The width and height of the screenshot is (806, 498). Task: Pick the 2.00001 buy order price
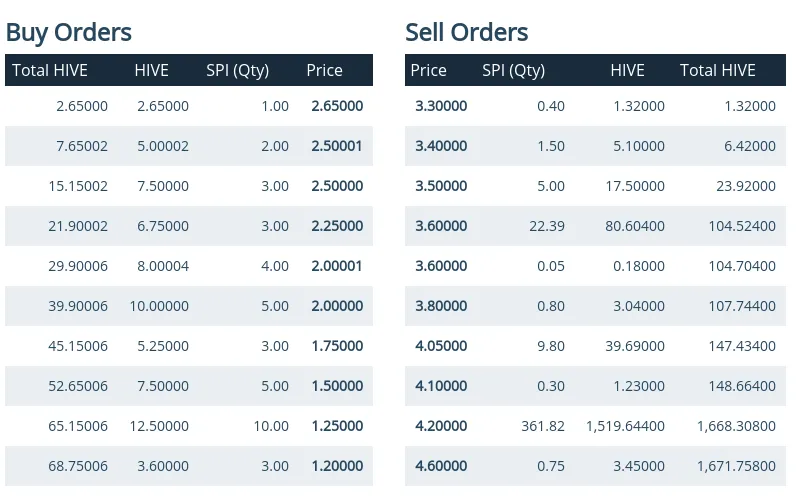click(336, 266)
